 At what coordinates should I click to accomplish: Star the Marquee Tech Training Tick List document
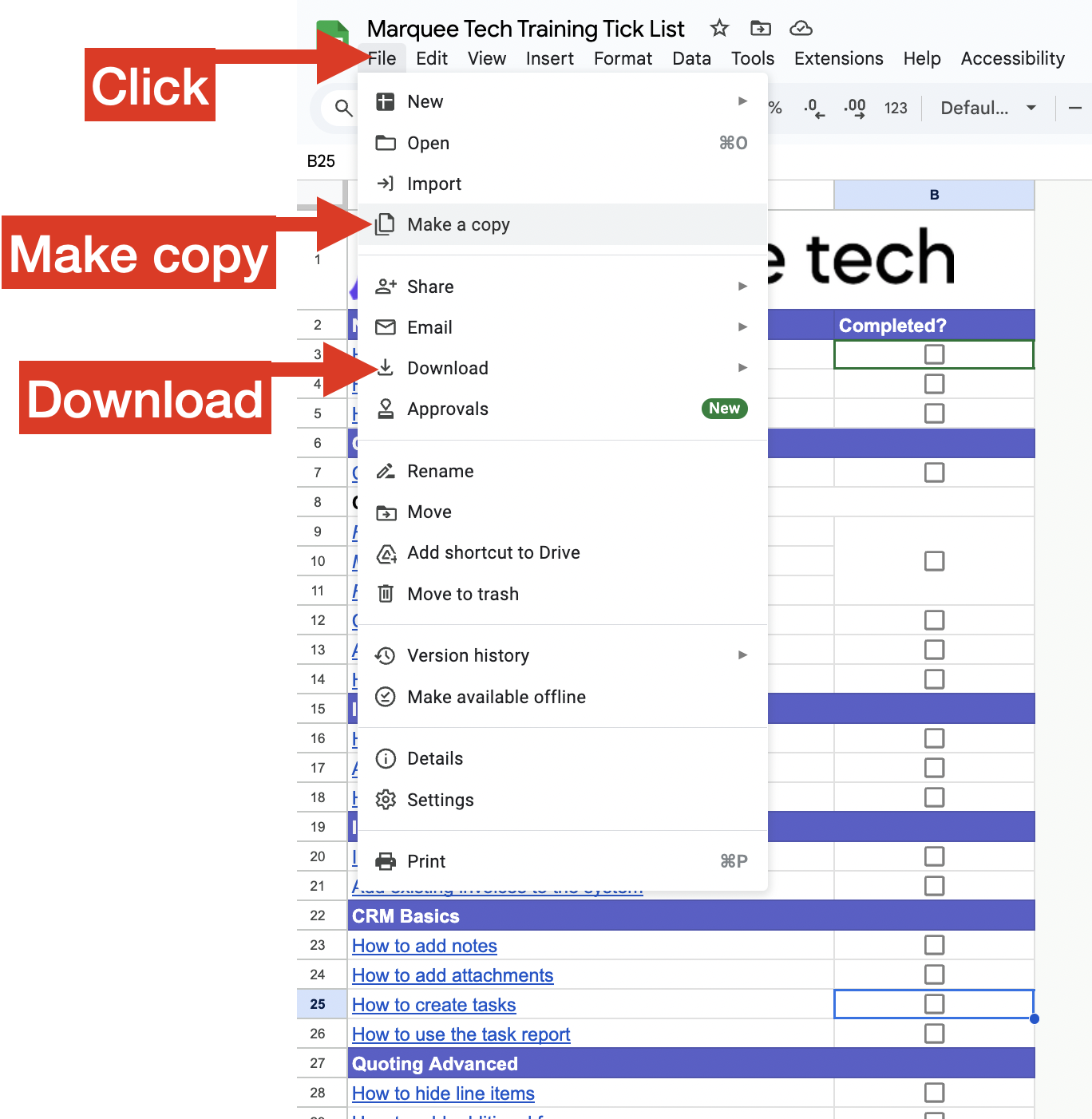[x=719, y=29]
